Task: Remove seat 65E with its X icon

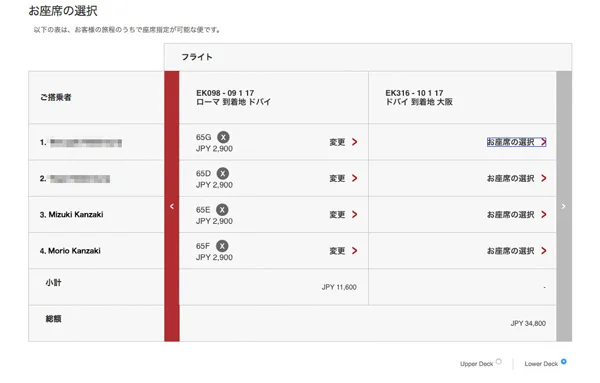Action: click(222, 210)
